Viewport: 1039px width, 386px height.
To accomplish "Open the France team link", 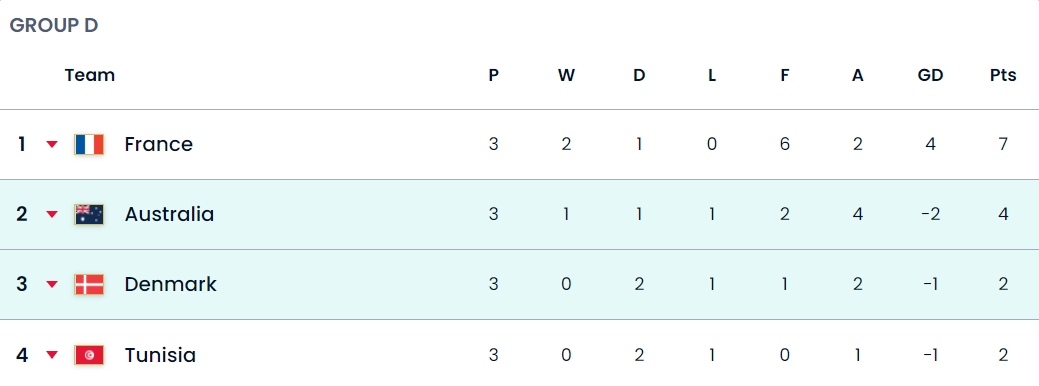I will pyautogui.click(x=158, y=144).
